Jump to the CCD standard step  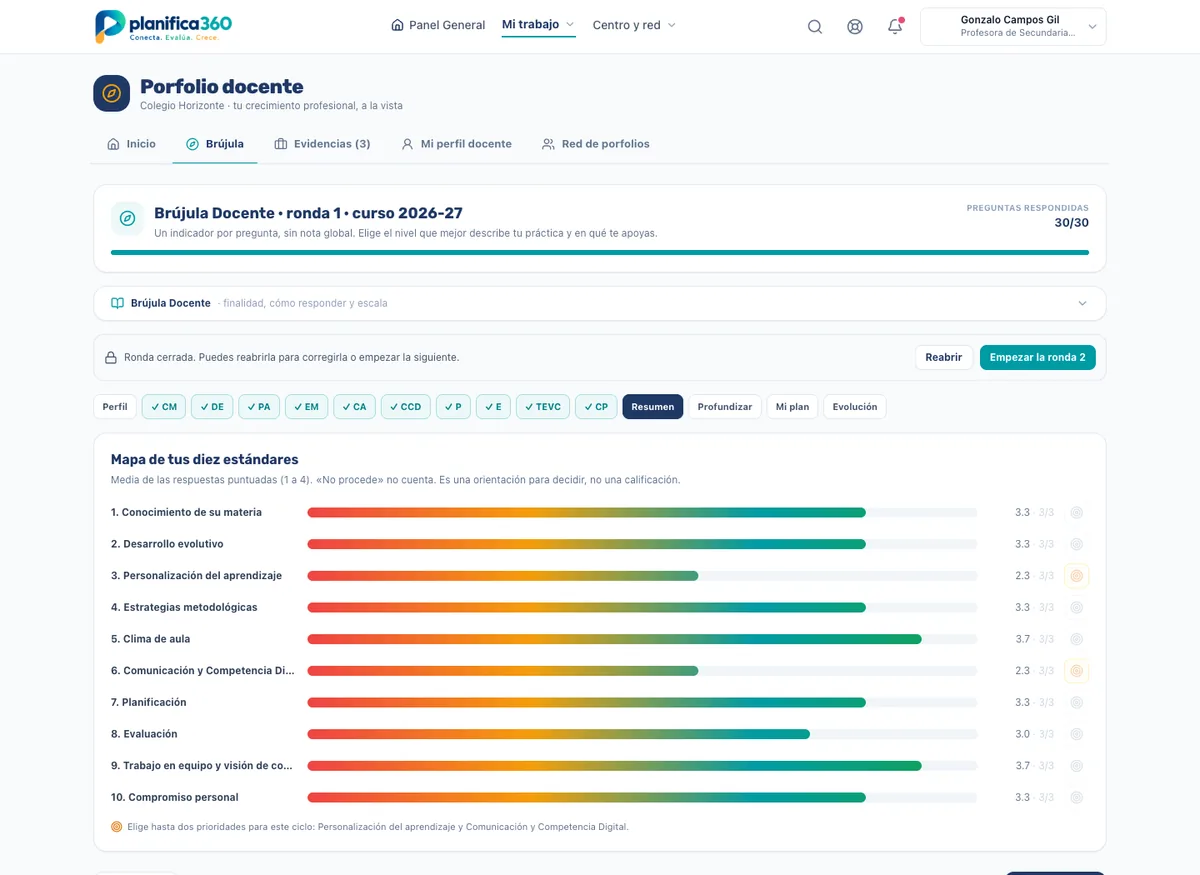tap(405, 407)
